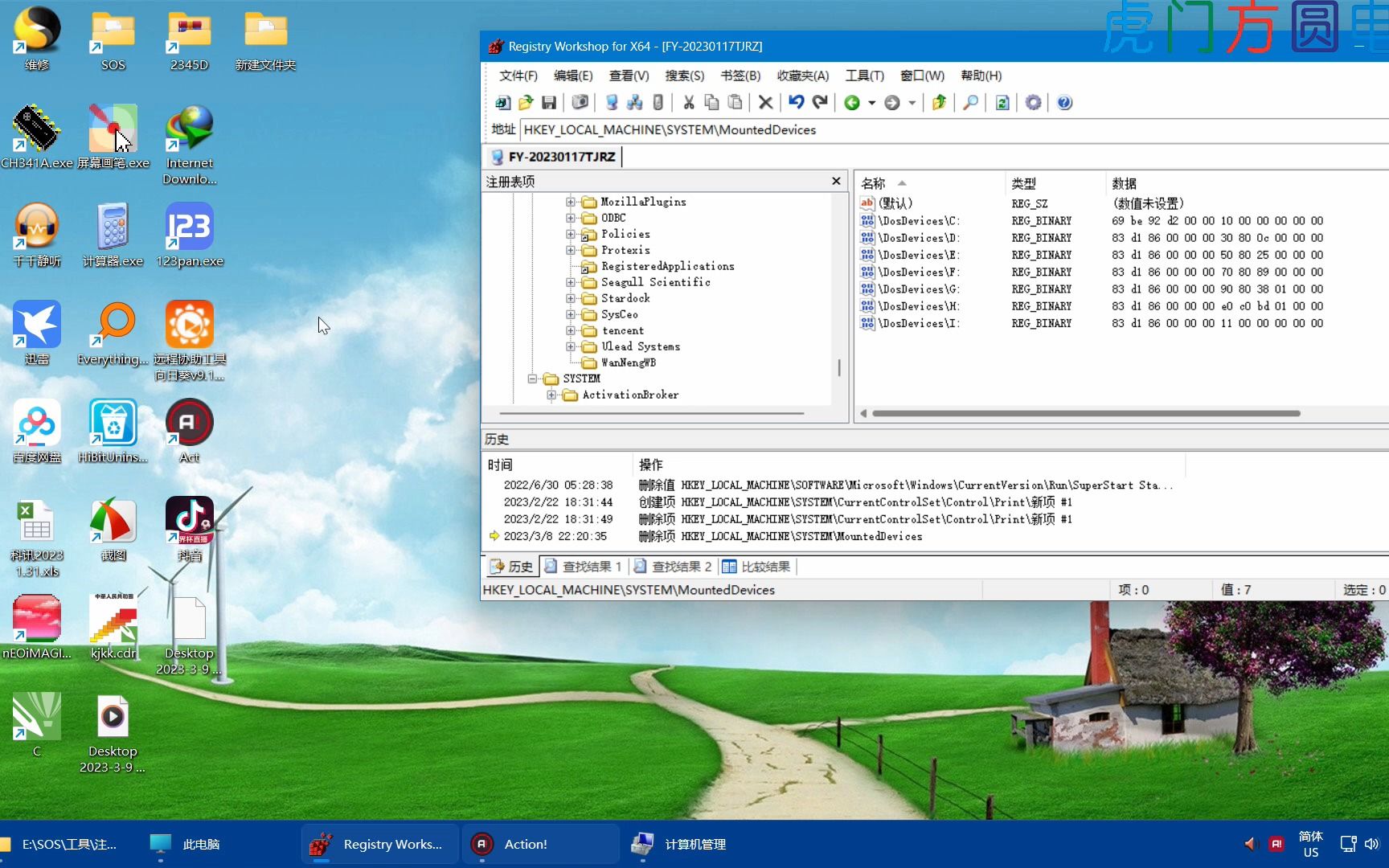Open the 编辑(E) menu

click(573, 76)
